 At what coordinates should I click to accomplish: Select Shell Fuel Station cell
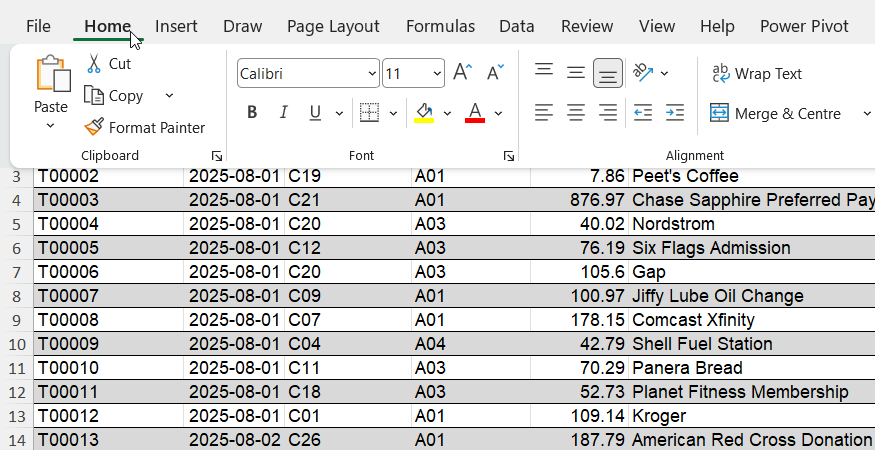point(752,343)
